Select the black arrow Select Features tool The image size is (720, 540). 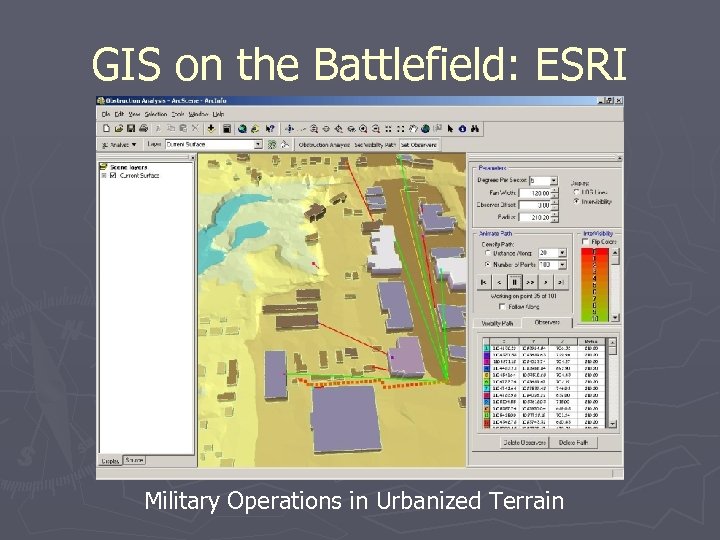[x=450, y=129]
